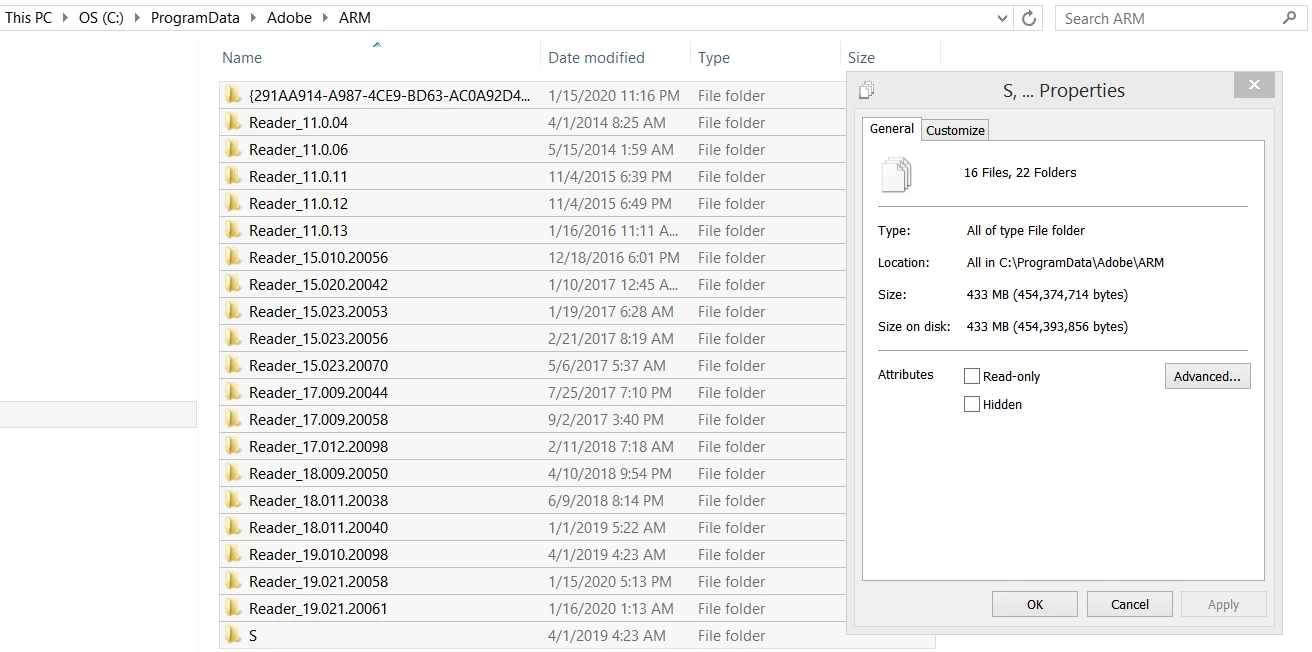
Task: Select the folder icon of Reader_15.020.20042
Action: [x=233, y=284]
